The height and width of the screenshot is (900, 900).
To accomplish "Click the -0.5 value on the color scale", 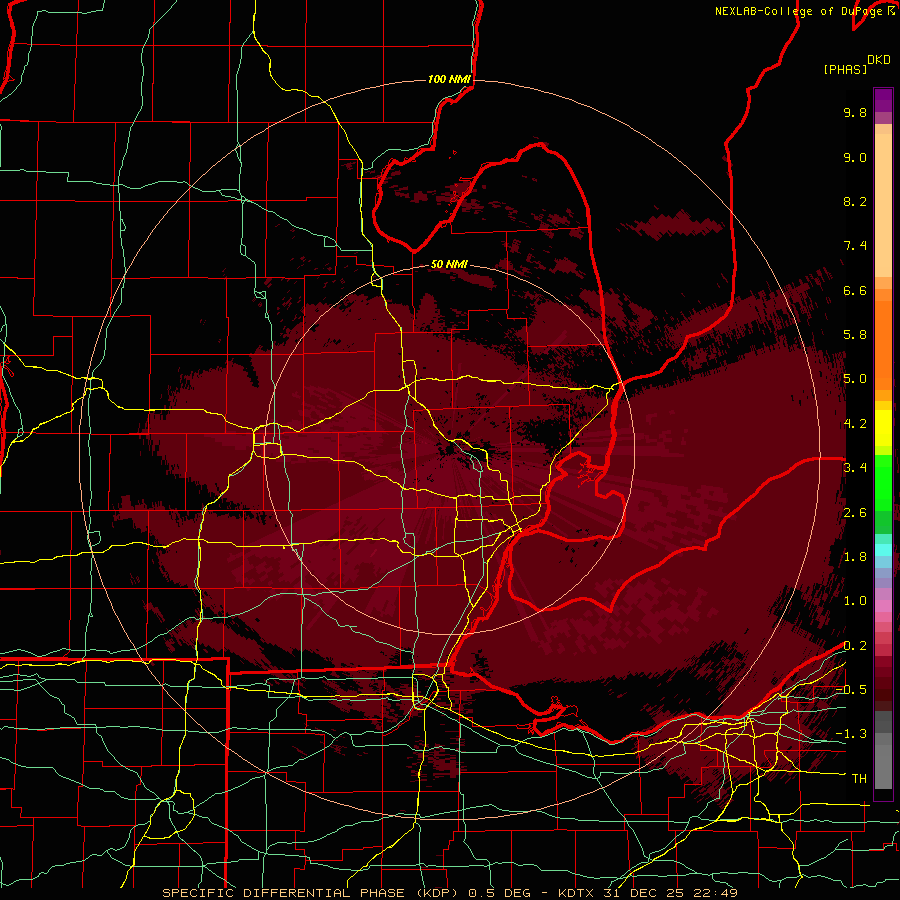I will pos(851,690).
